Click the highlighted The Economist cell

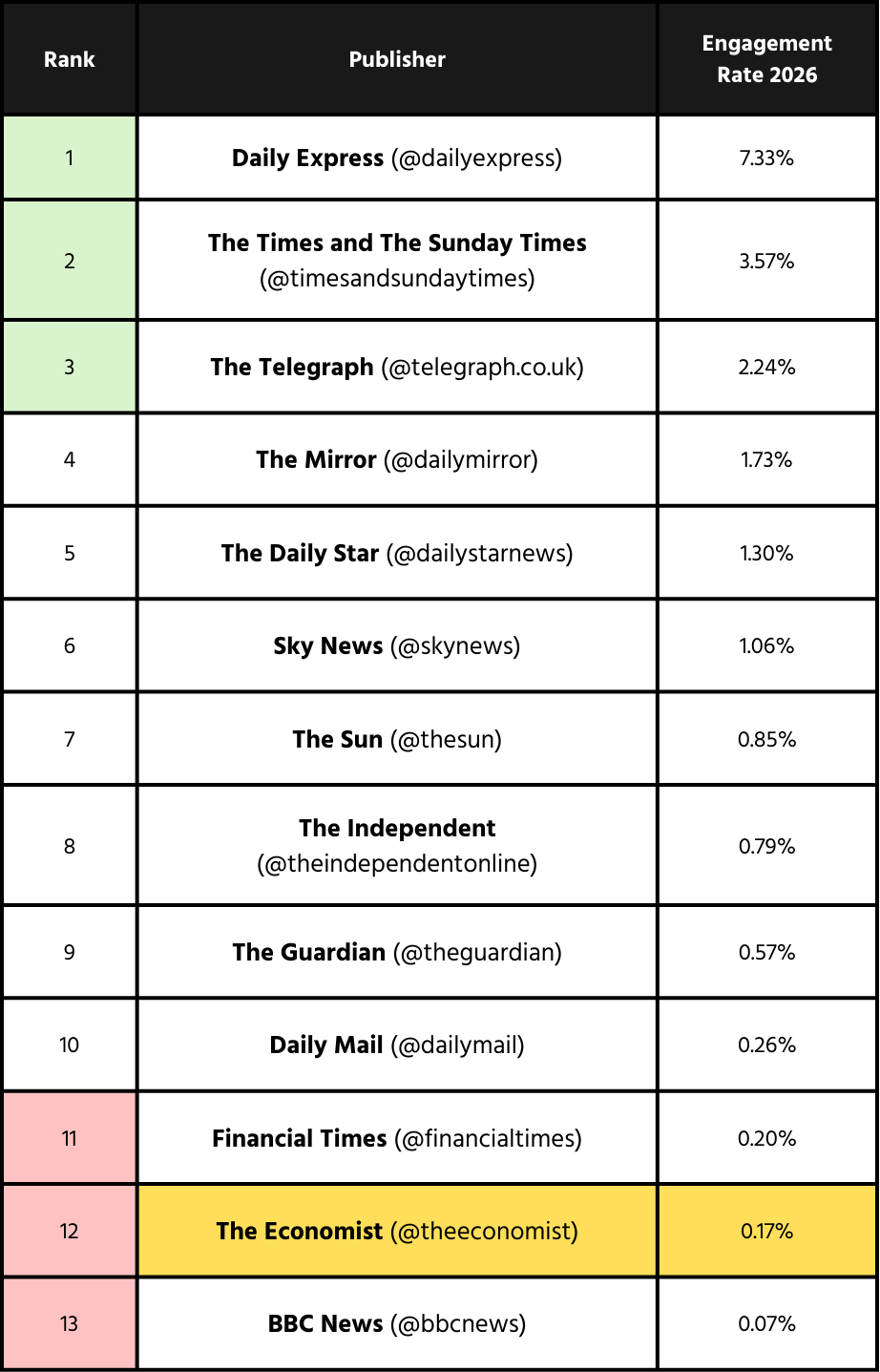click(397, 1232)
